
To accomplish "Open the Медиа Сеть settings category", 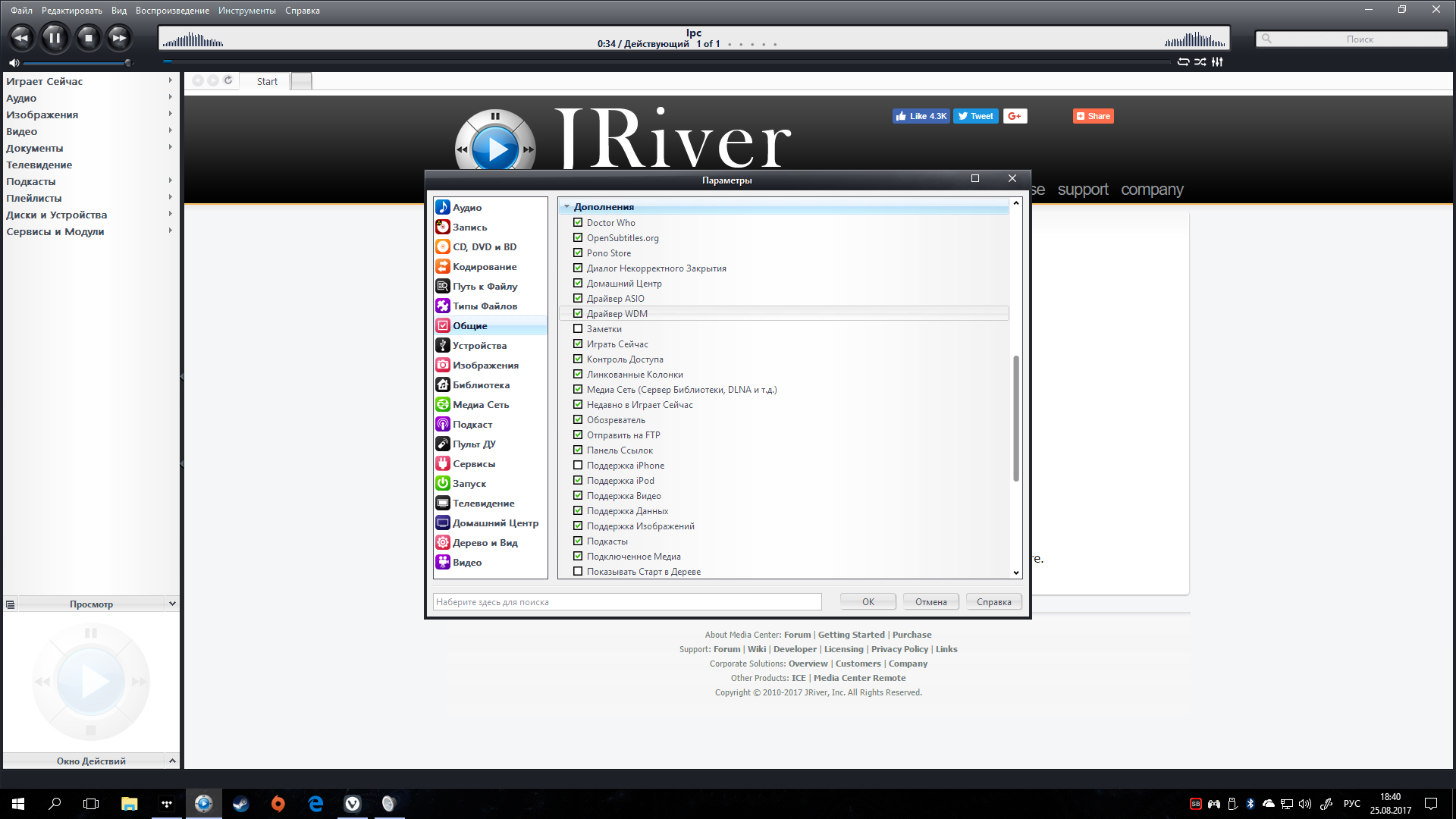I will click(x=490, y=404).
